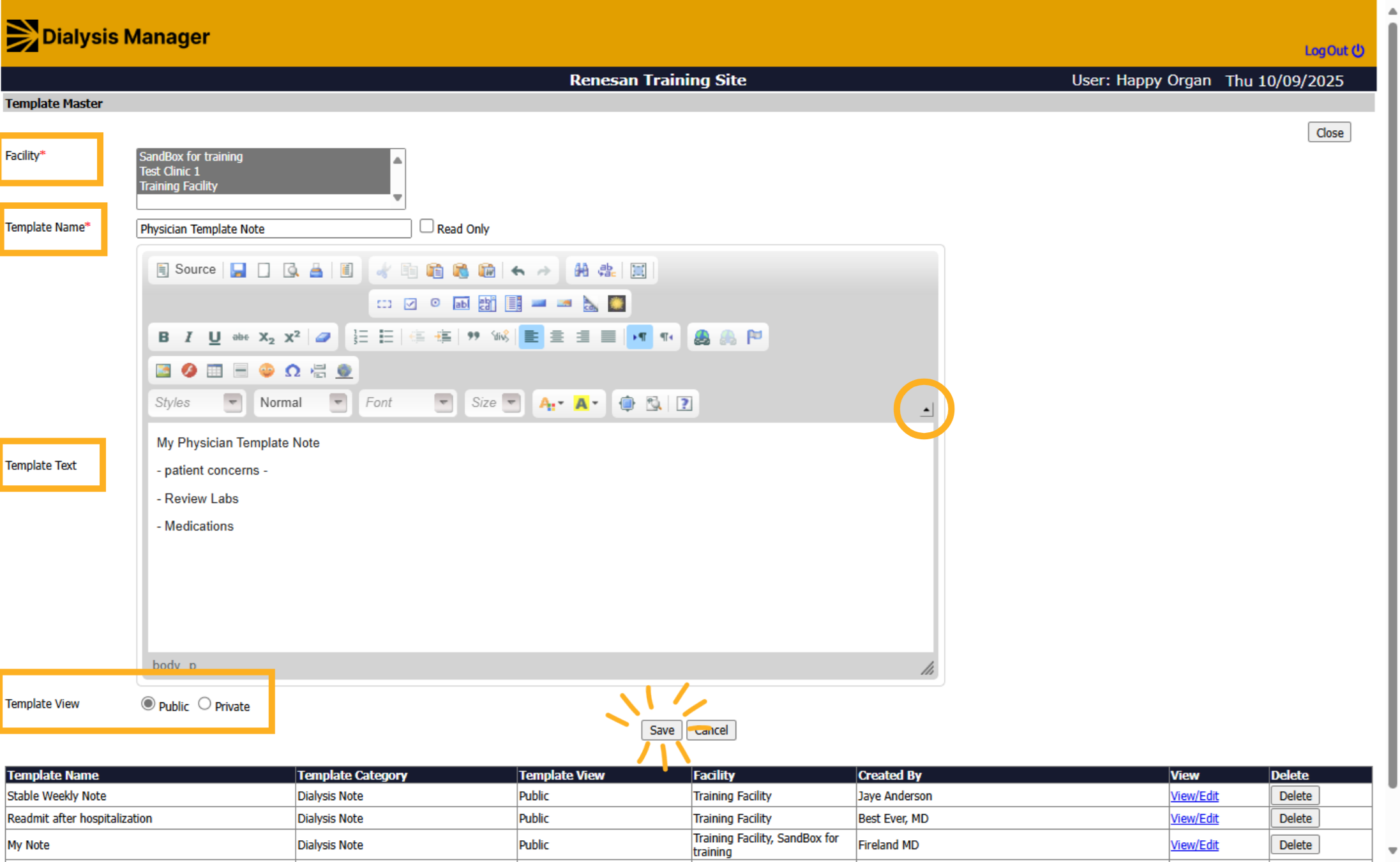1400x862 pixels.
Task: Open View/Edit for Stable Weekly Note
Action: point(1194,796)
